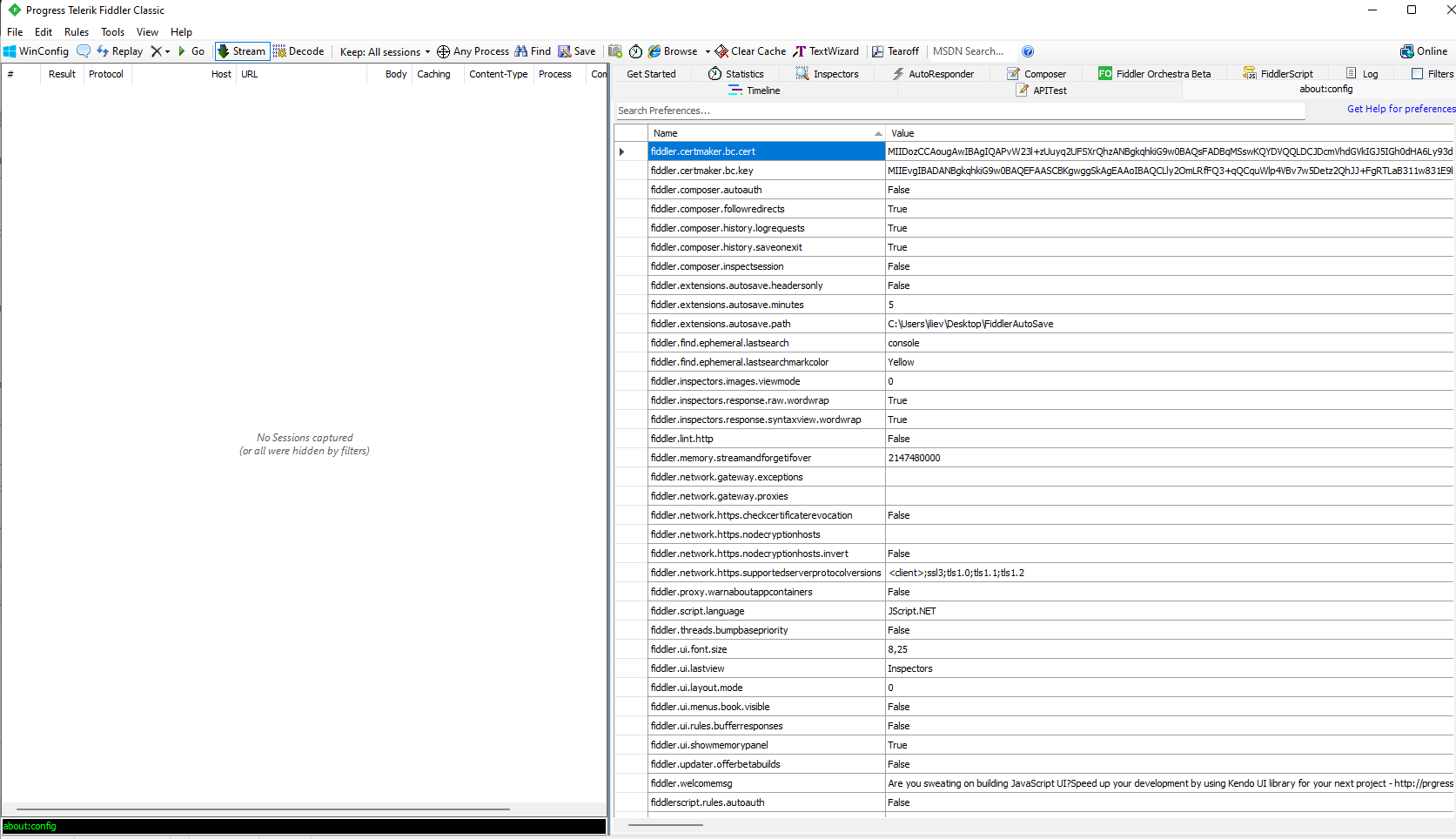Click the Get Help for preferences link
This screenshot has height=839, width=1456.
(x=1399, y=109)
